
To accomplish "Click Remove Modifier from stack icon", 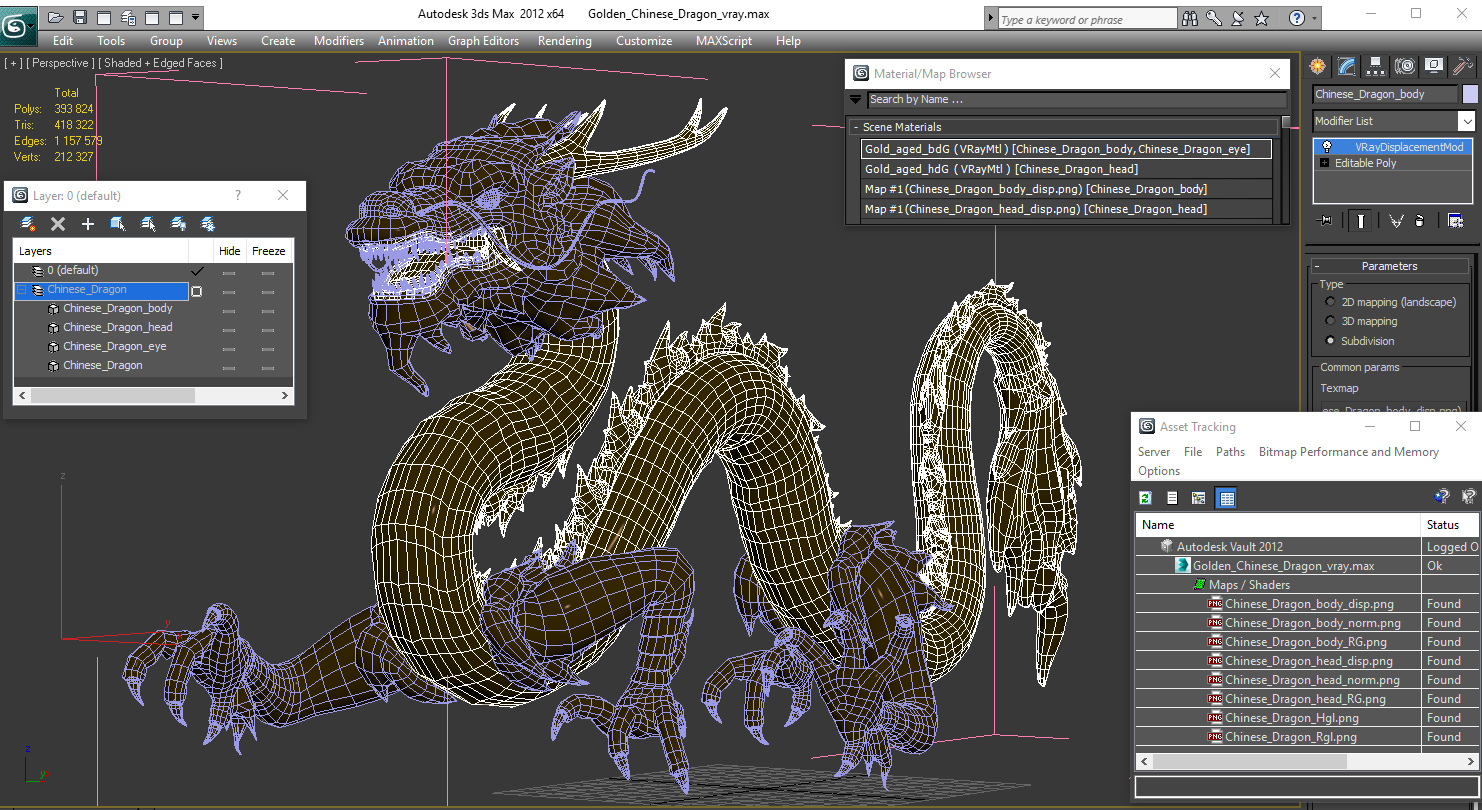I will pyautogui.click(x=1420, y=221).
